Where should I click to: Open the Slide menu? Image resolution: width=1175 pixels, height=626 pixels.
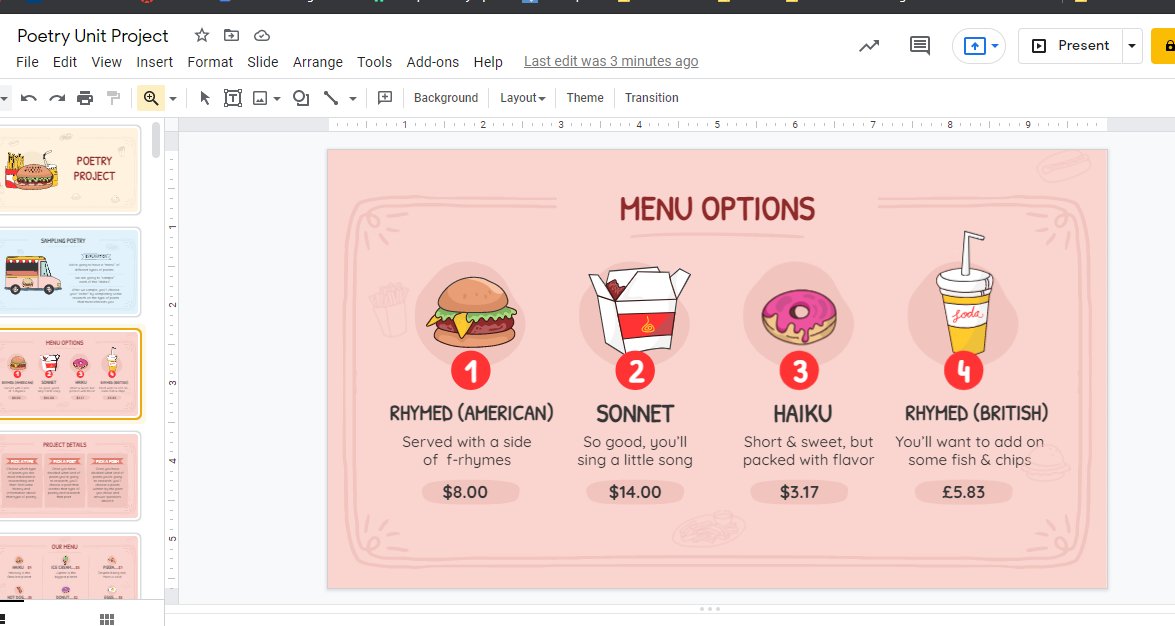pos(263,62)
